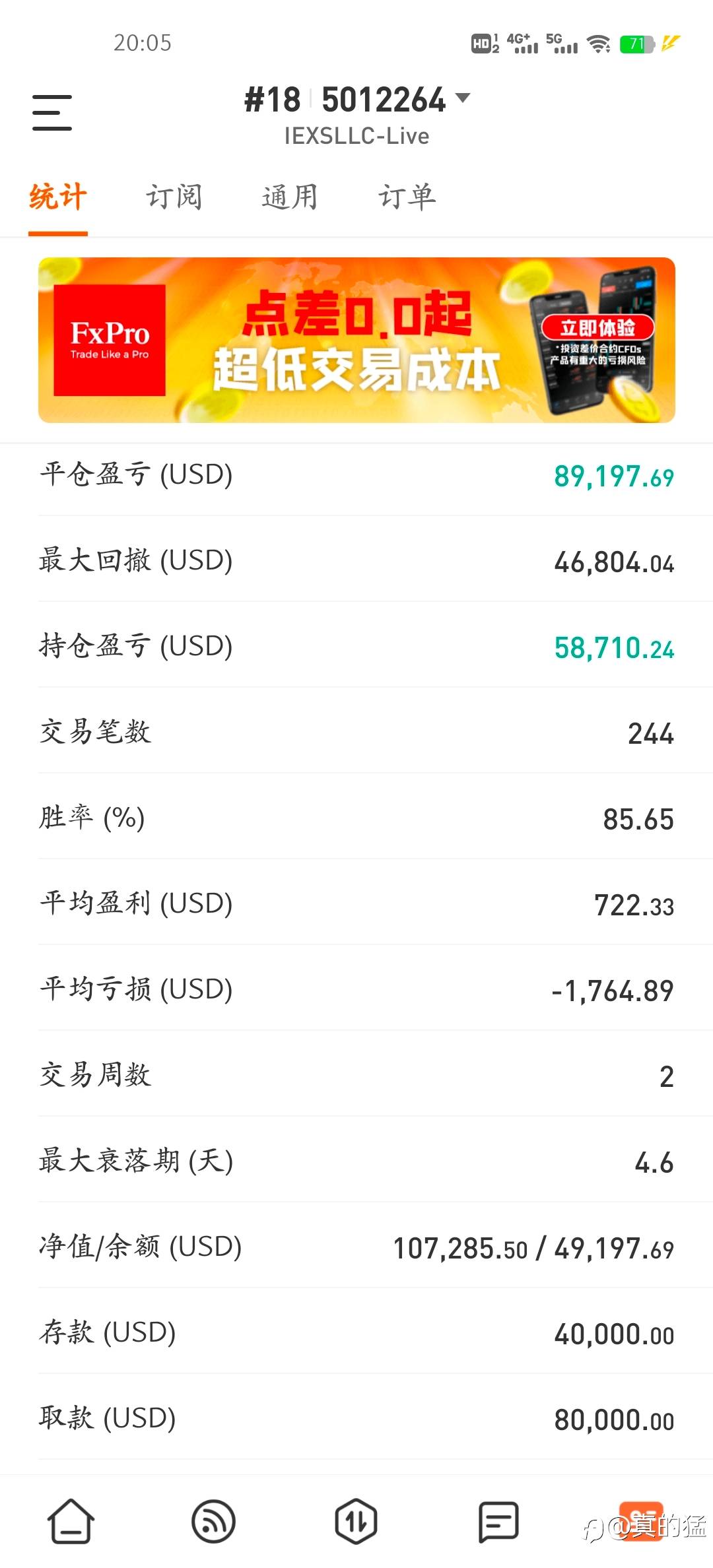713x1568 pixels.
Task: Click the red FxPro logo
Action: click(x=110, y=341)
